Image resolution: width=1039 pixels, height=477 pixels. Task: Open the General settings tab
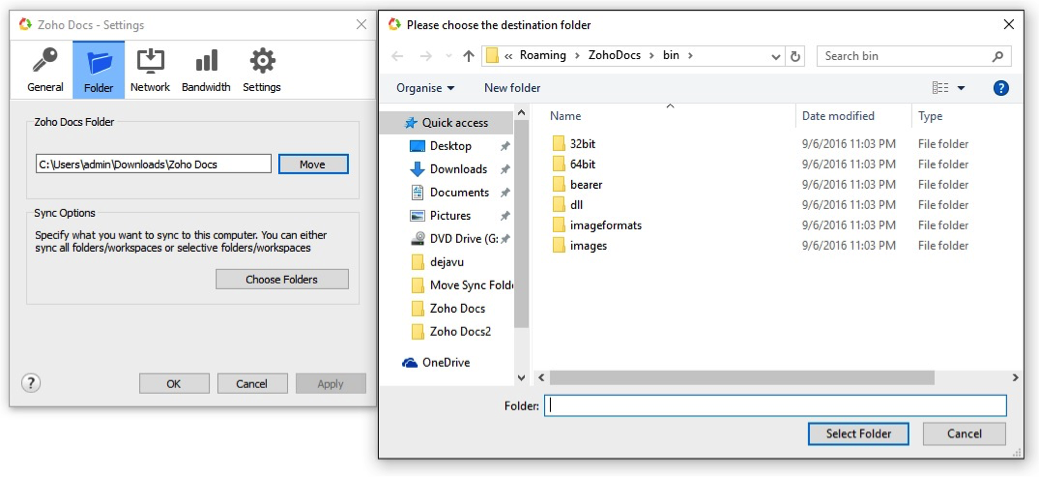click(x=45, y=69)
